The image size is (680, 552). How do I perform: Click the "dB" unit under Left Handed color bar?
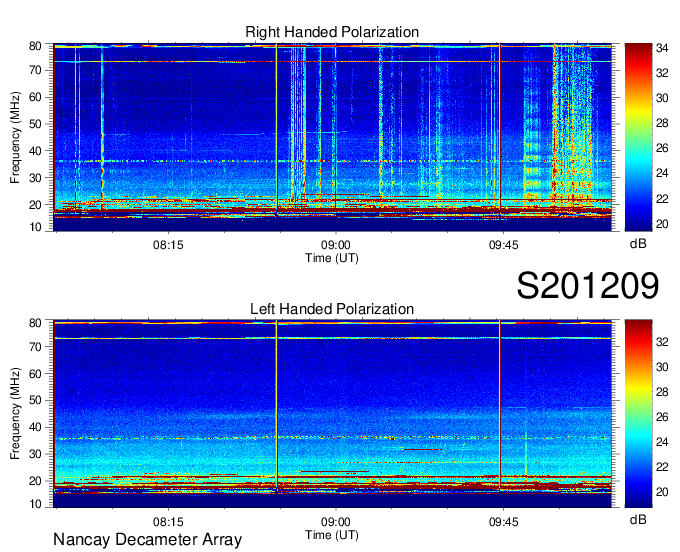(638, 519)
